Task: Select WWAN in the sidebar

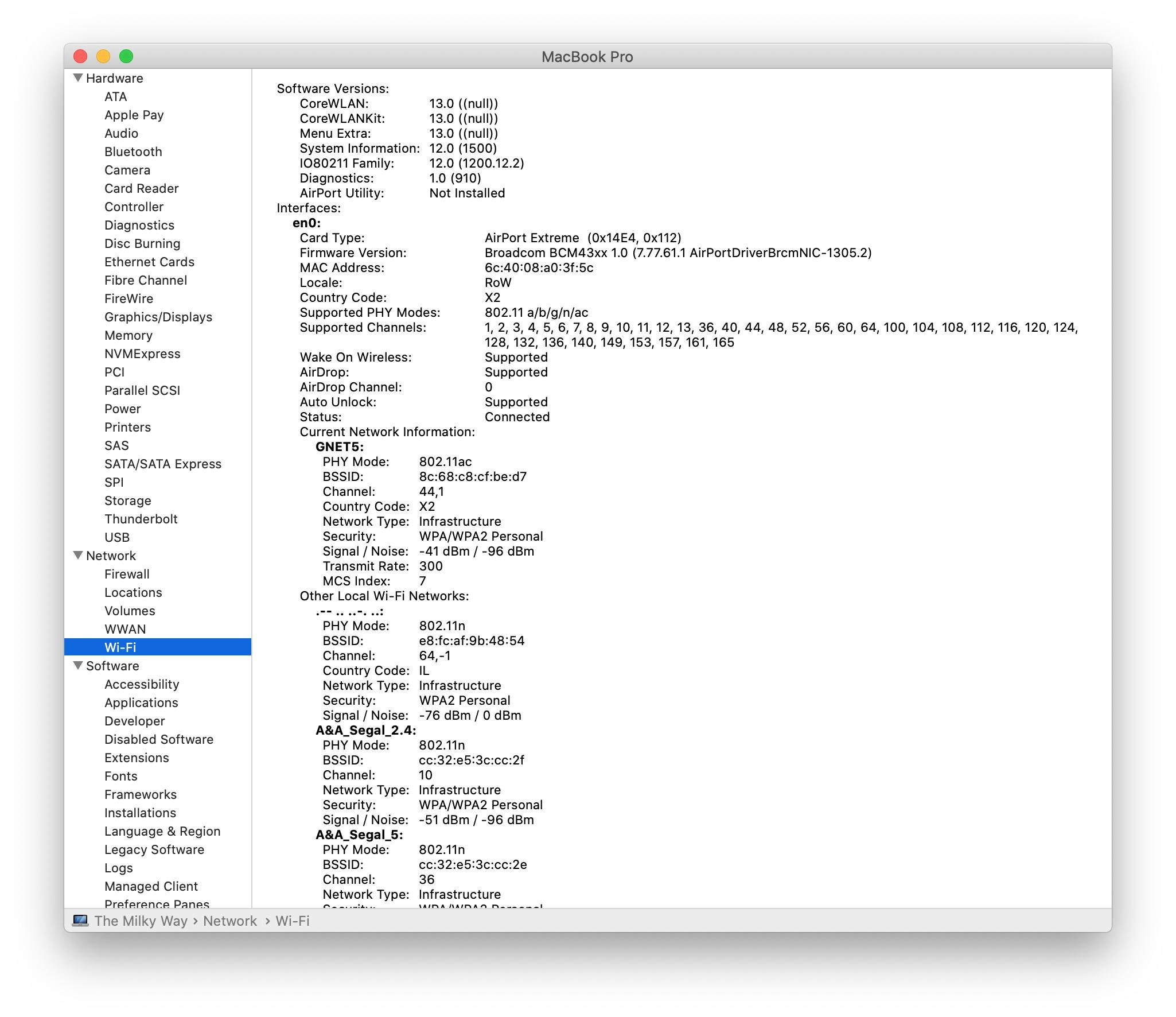Action: click(x=125, y=629)
